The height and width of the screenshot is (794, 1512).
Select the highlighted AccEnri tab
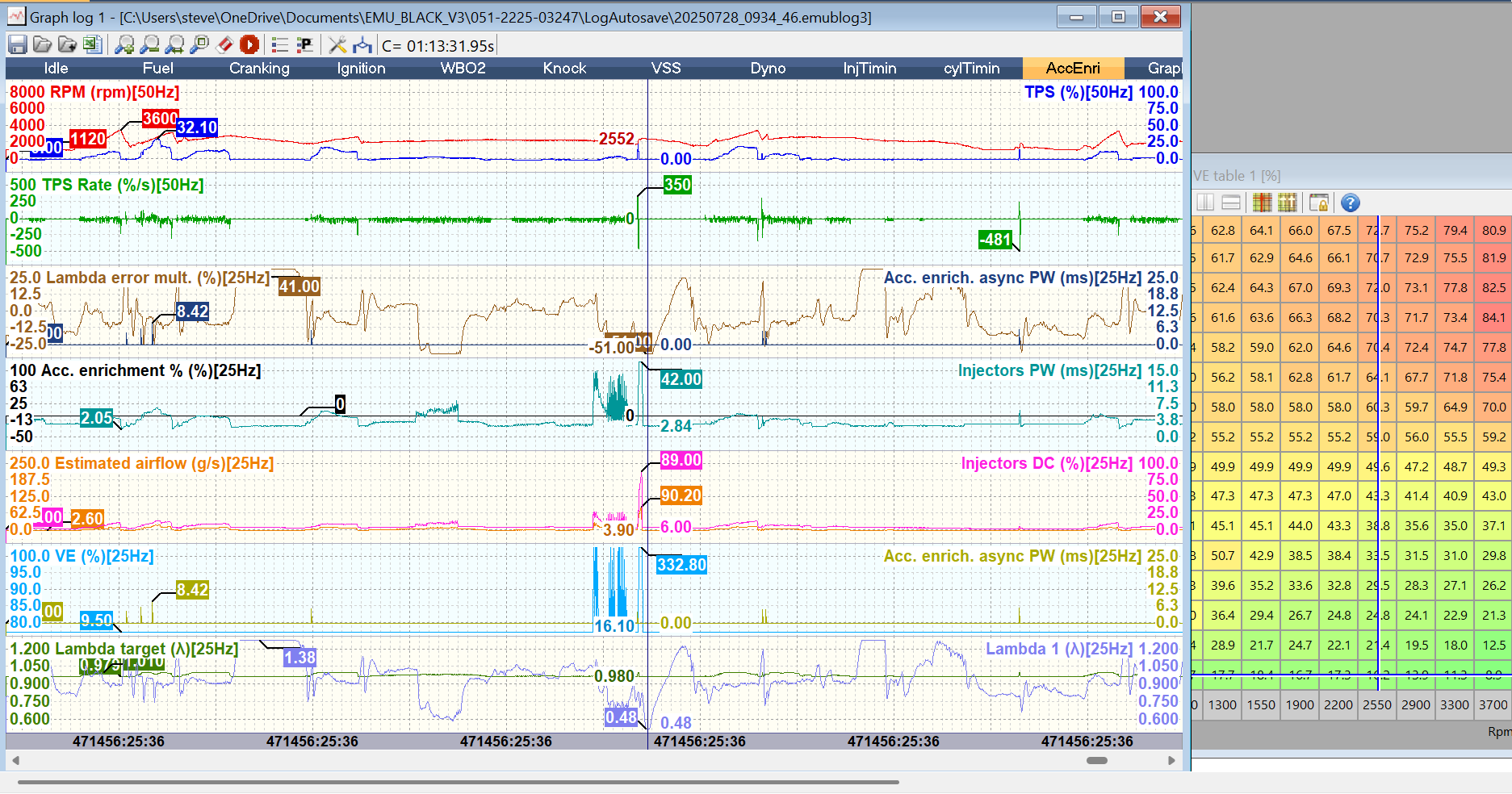[1073, 68]
